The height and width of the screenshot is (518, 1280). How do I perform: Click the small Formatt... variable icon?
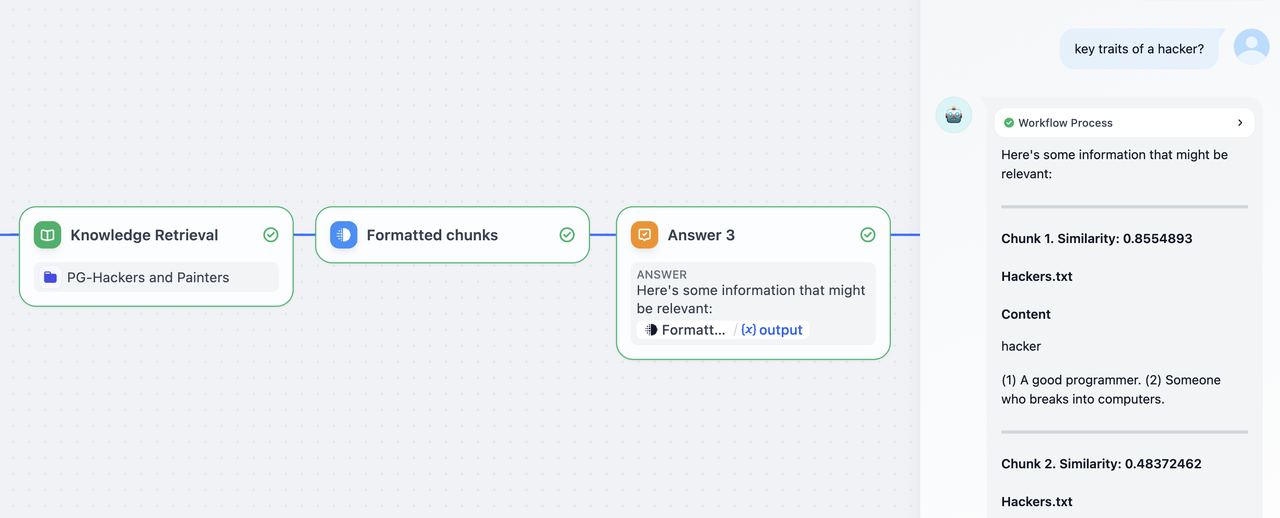click(650, 330)
